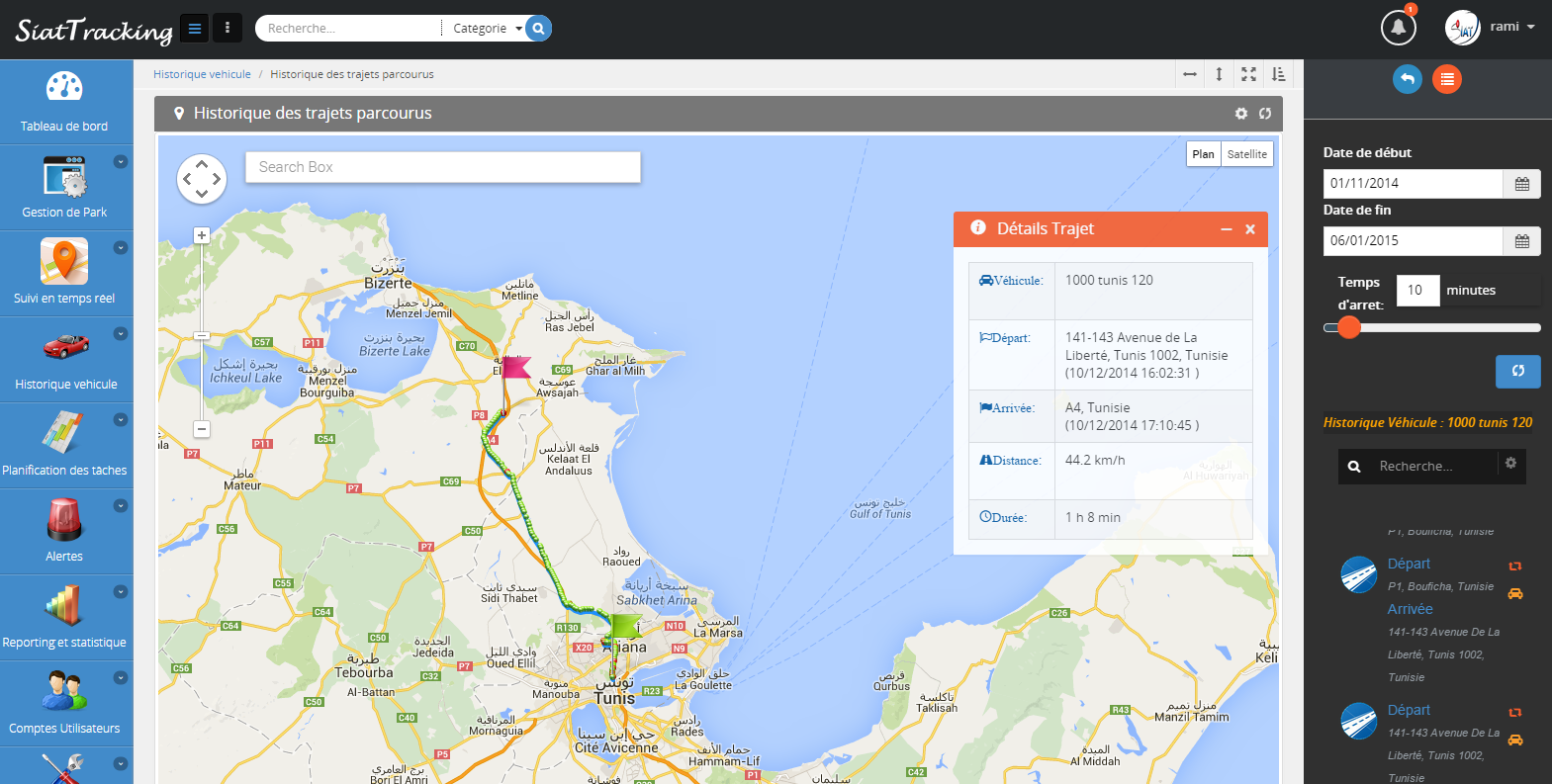Focus the Recherche field in top bar

(x=348, y=29)
